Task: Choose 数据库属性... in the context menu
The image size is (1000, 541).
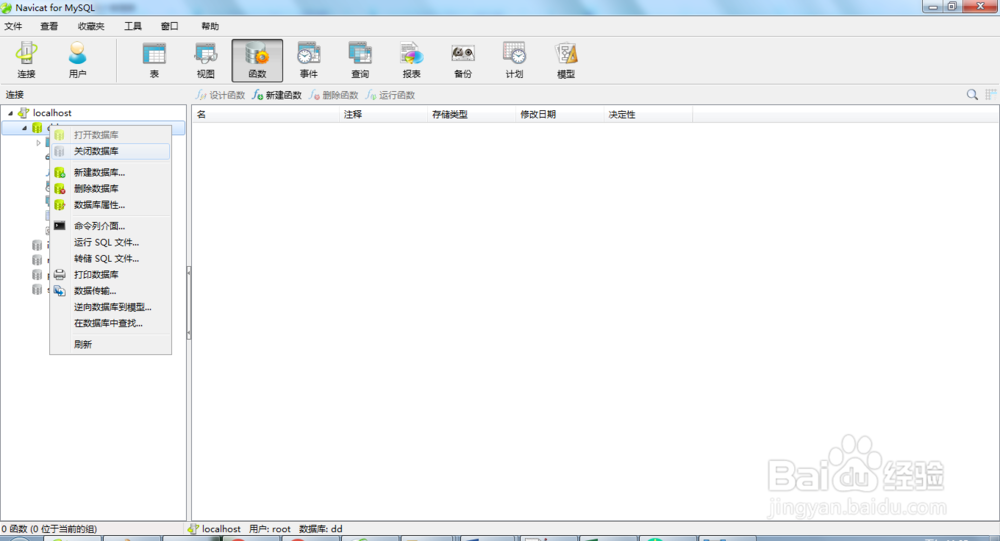Action: tap(110, 205)
